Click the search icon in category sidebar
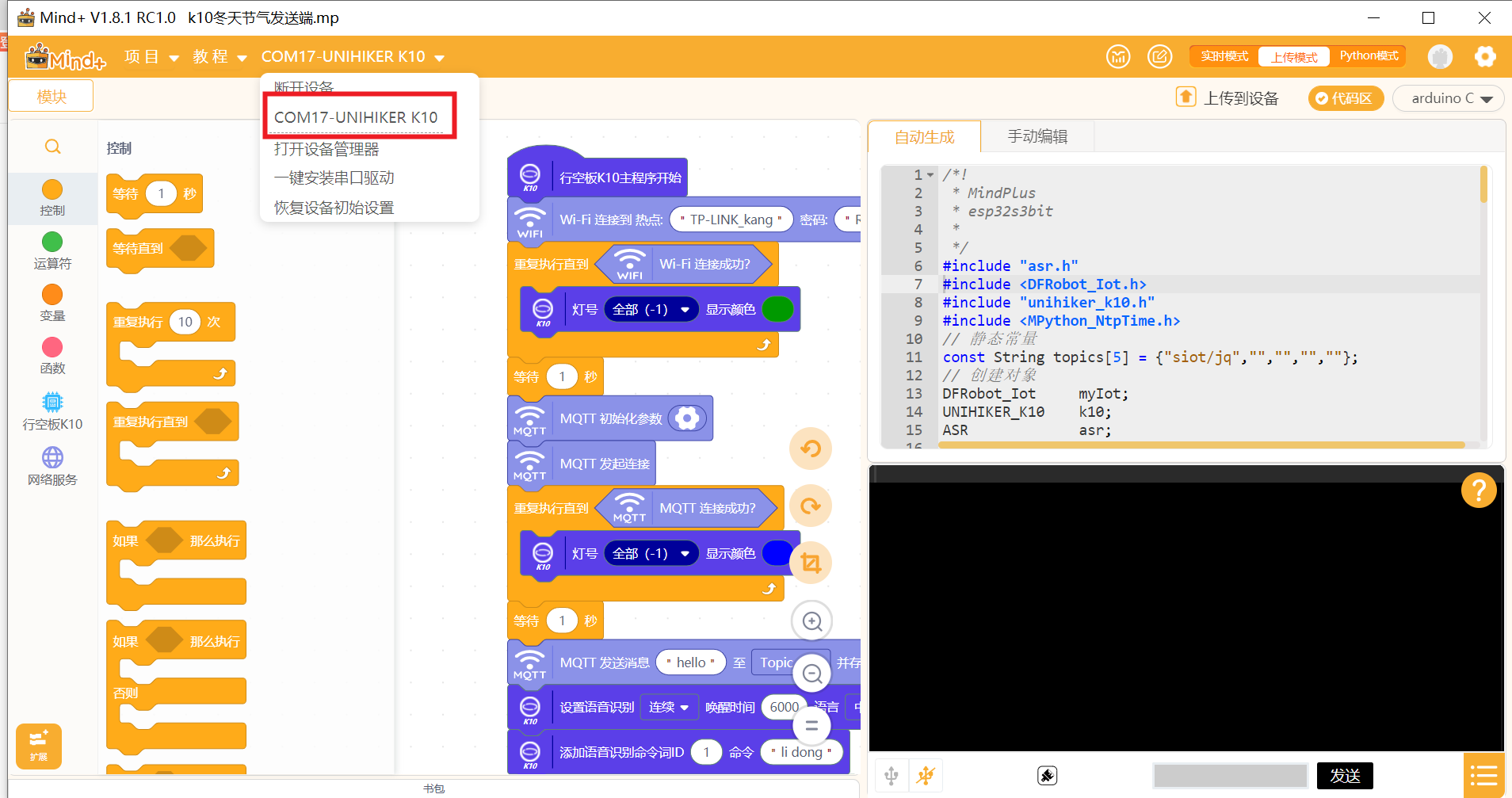The image size is (1512, 798). pos(52,147)
